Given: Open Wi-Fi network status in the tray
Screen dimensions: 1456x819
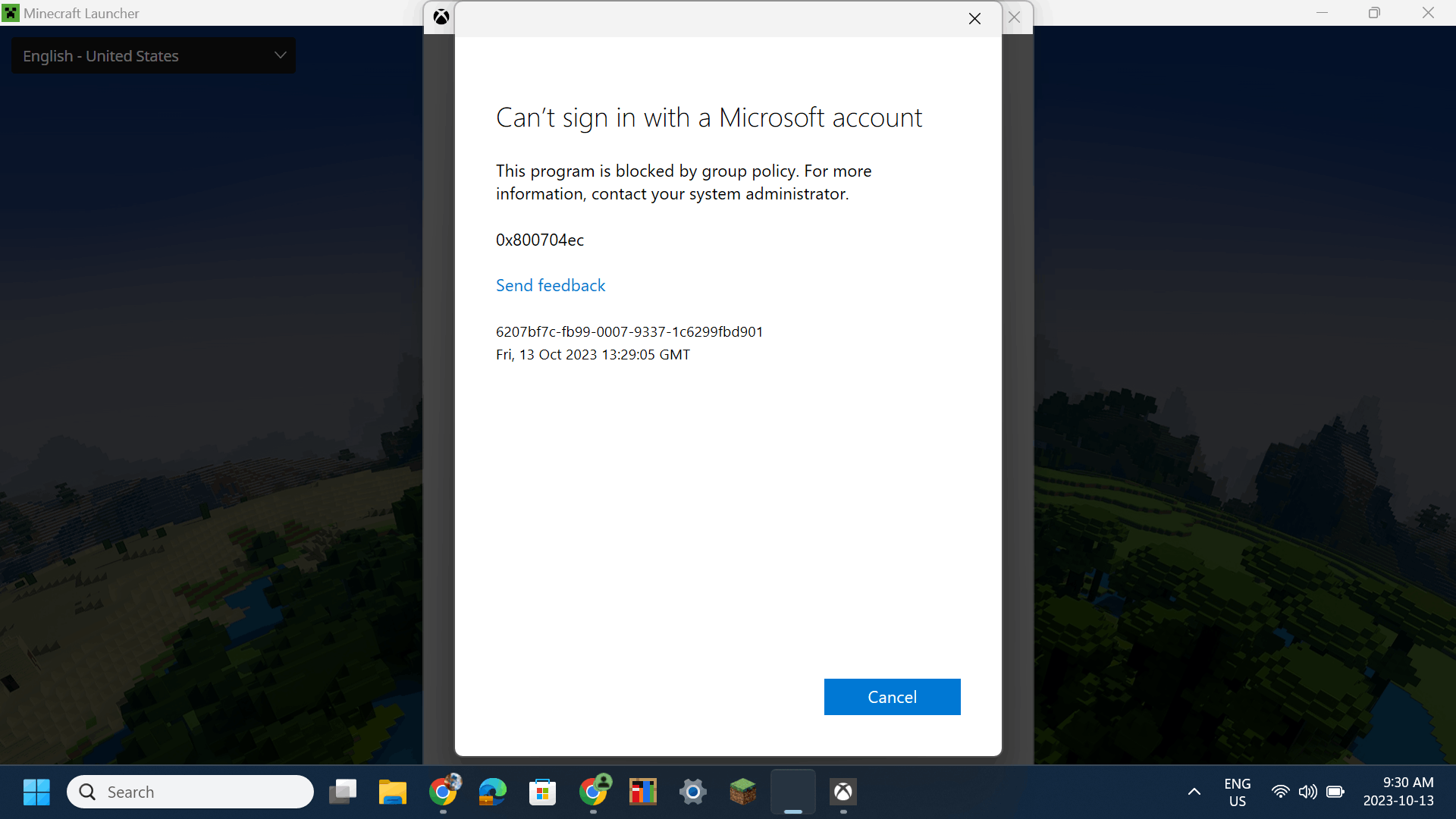Looking at the screenshot, I should pyautogui.click(x=1280, y=792).
